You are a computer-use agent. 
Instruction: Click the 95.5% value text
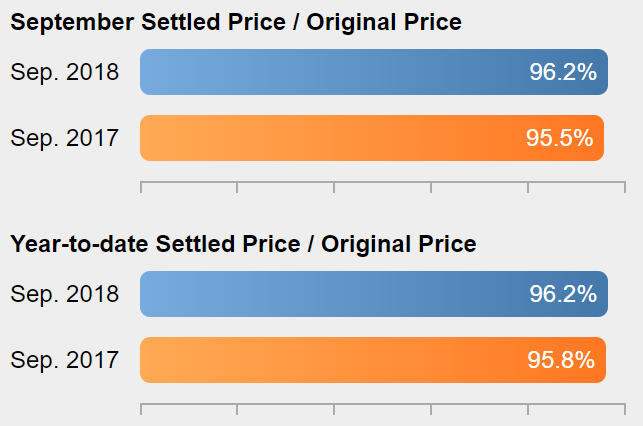559,138
